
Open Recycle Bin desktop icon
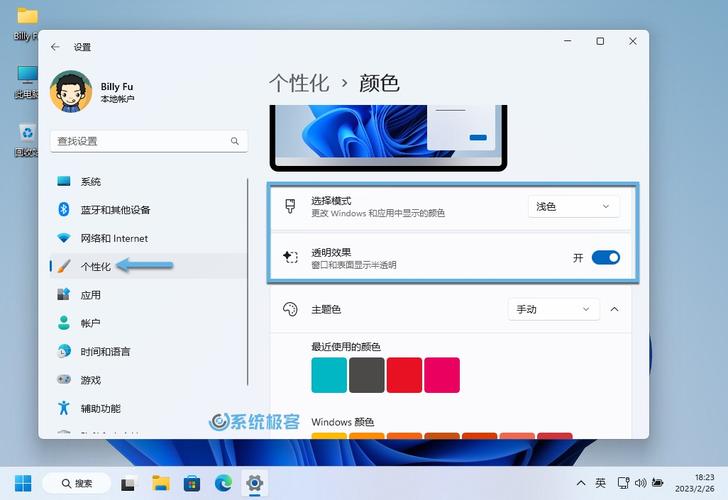tap(26, 141)
